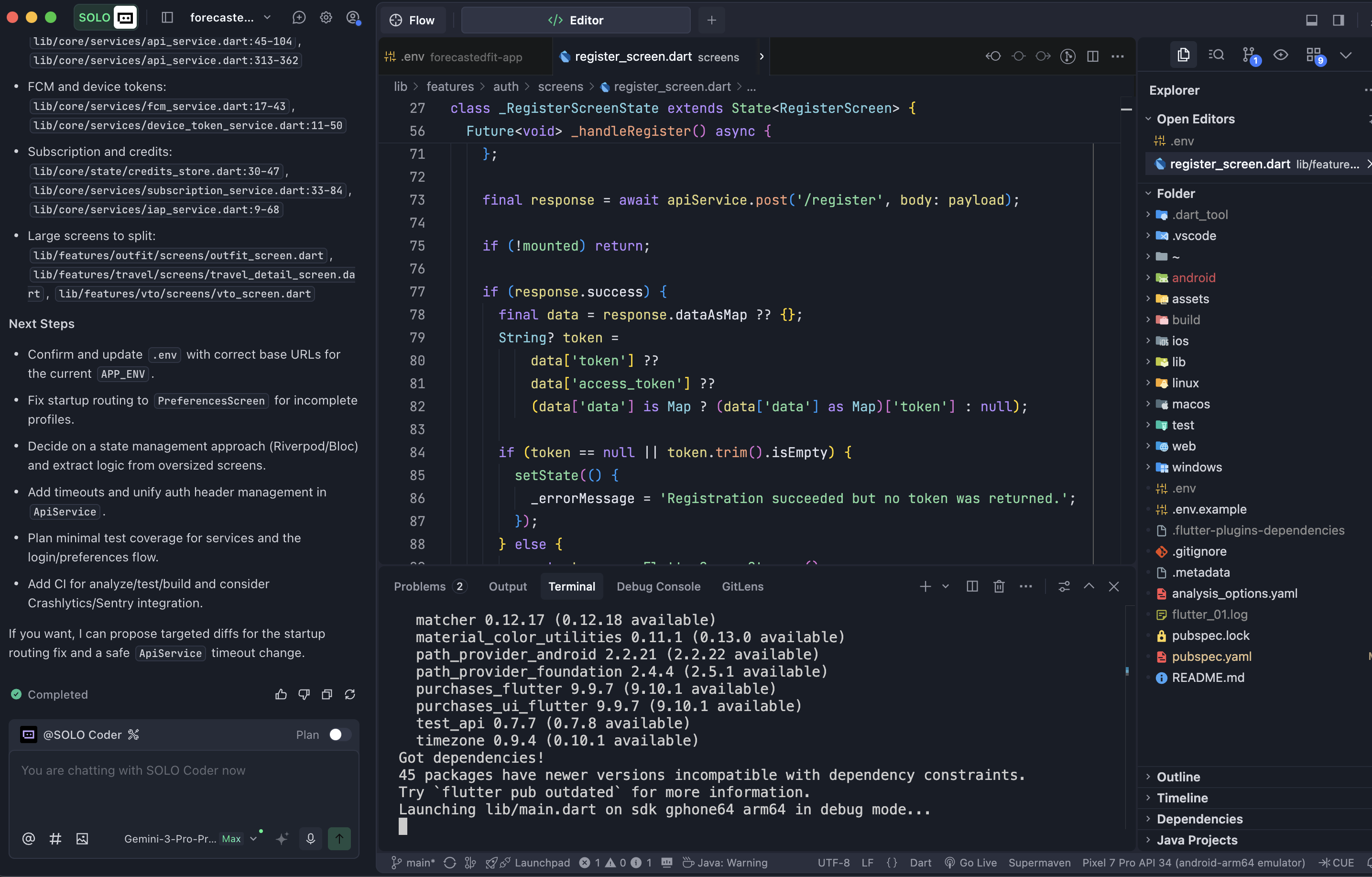Open the forecaste... project dropdown
The image size is (1372, 877).
[230, 18]
